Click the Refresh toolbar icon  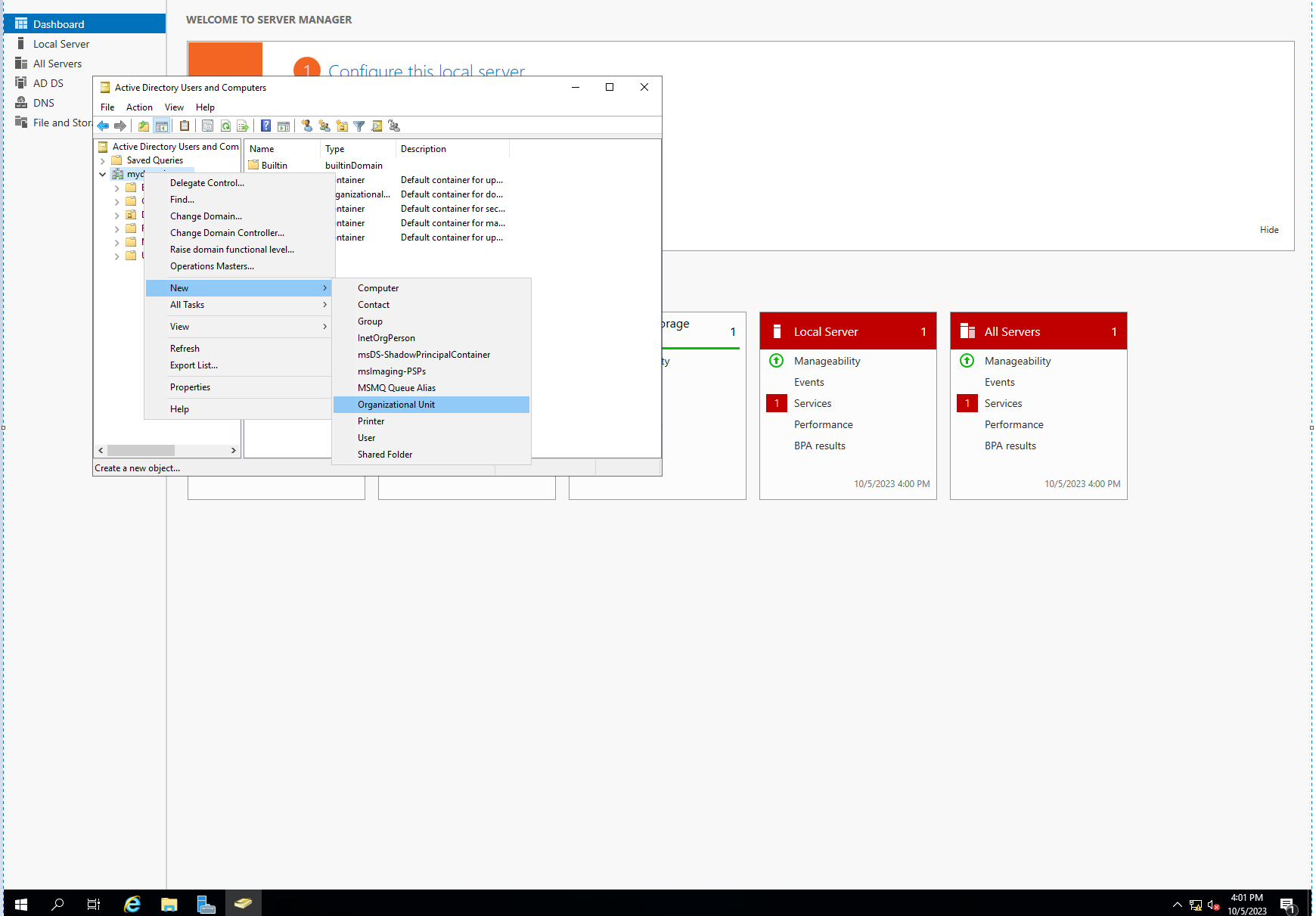tap(225, 126)
